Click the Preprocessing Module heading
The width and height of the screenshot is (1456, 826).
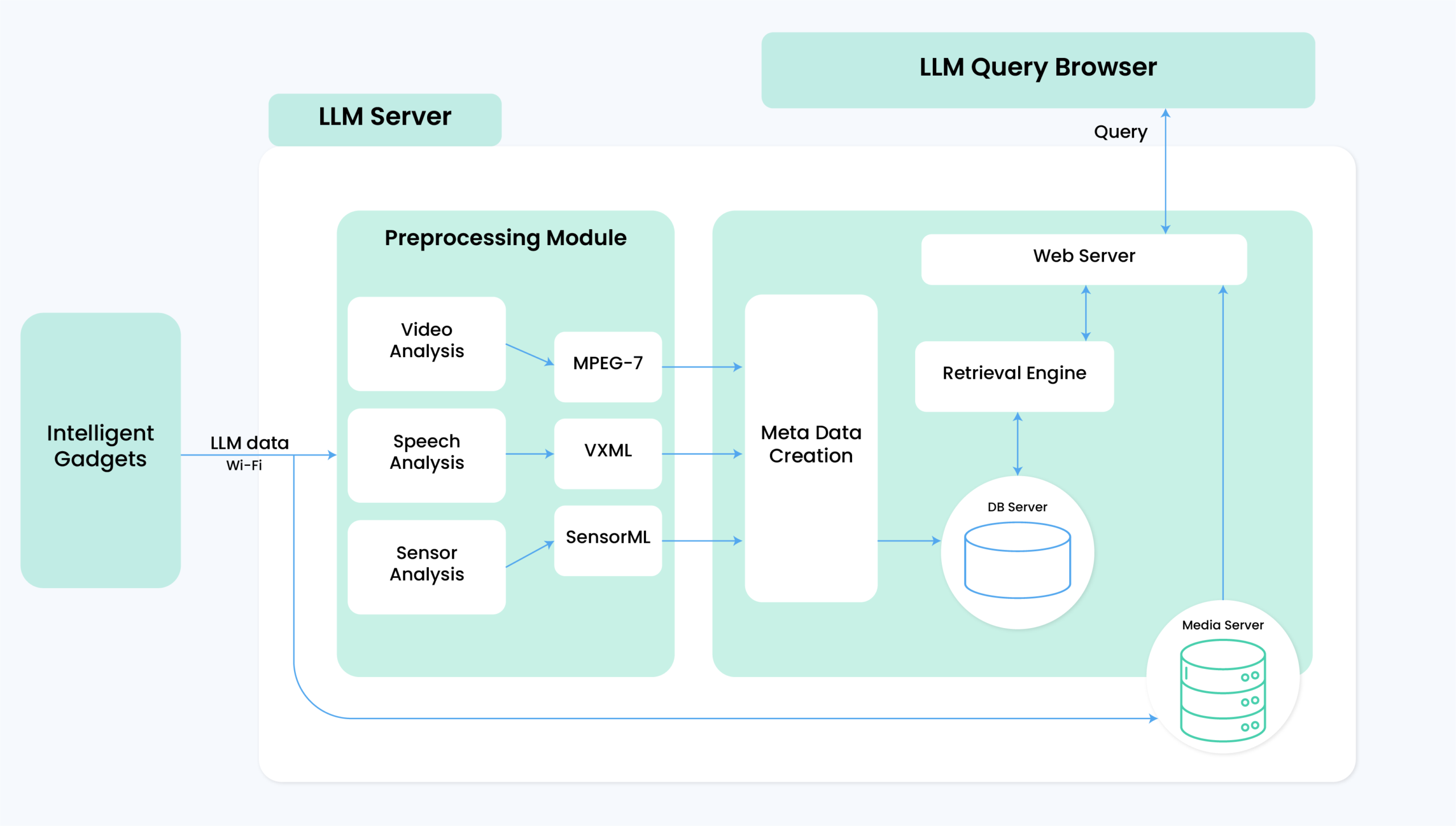point(506,238)
